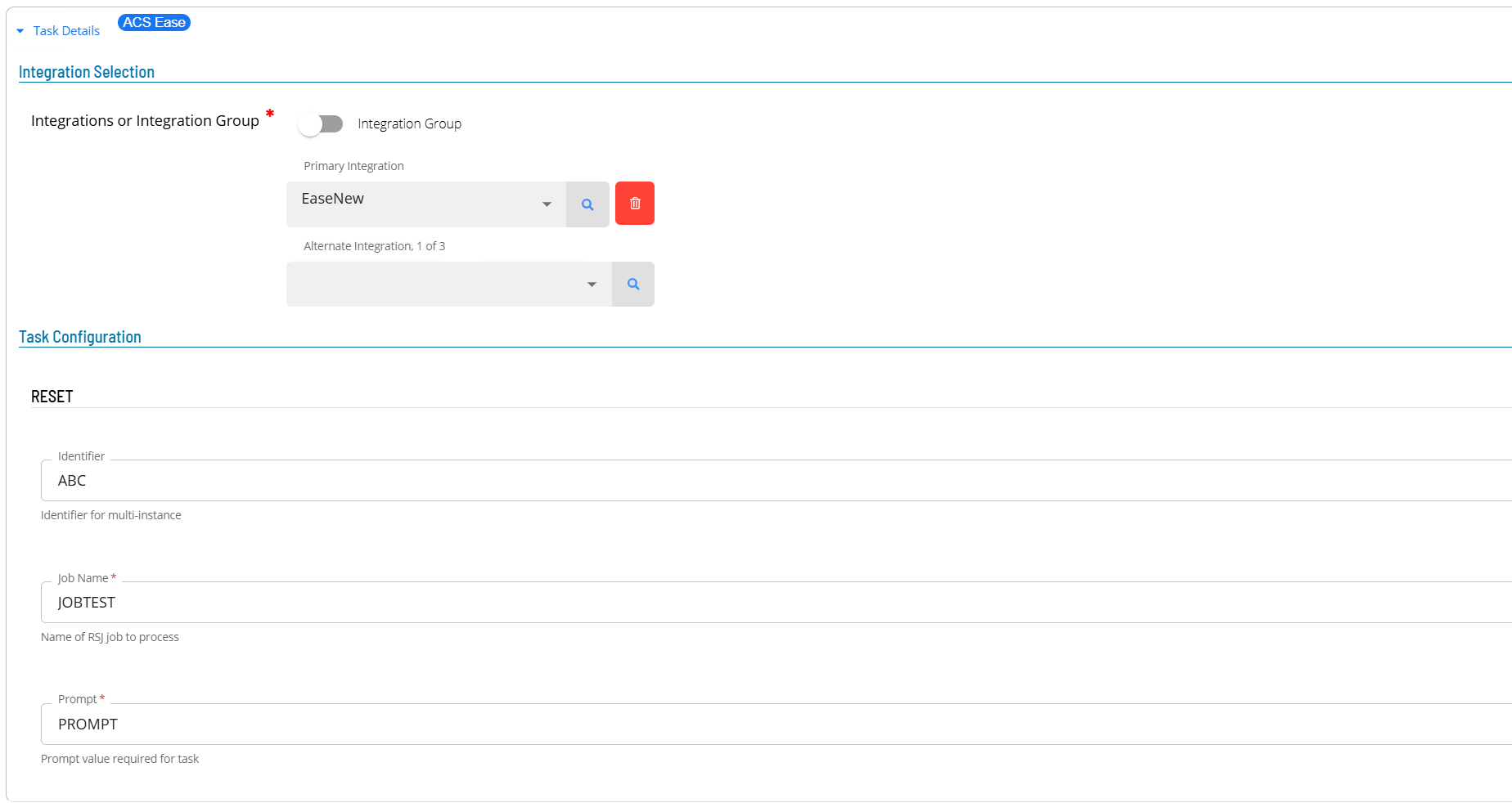Click 'Name of RSJ job to process' text
Screen dimensions: 1512x803
110,637
